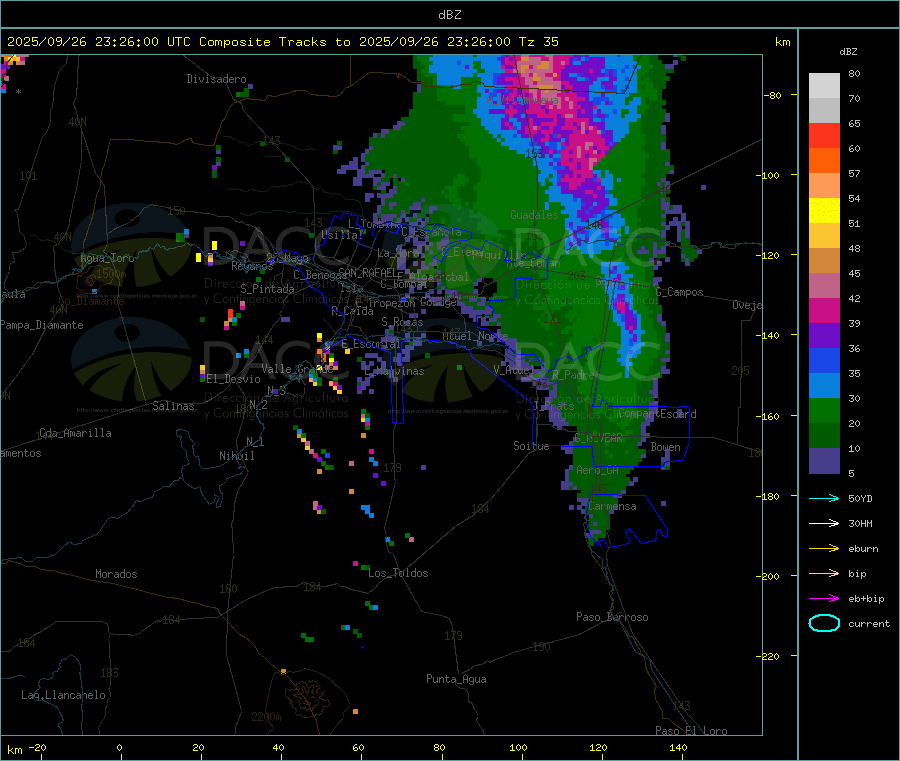Click the cyan current ellipse legend icon
The height and width of the screenshot is (761, 900).
tap(824, 623)
